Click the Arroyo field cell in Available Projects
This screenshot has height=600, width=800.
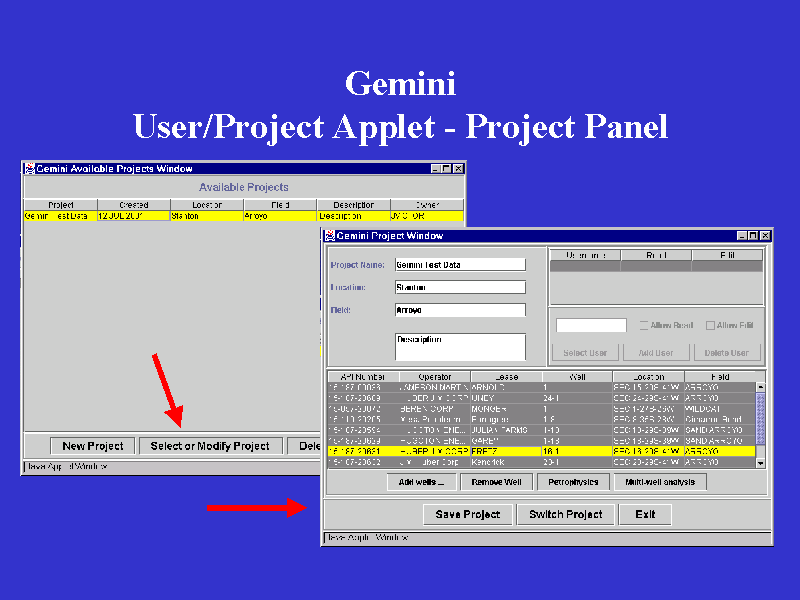pyautogui.click(x=280, y=216)
